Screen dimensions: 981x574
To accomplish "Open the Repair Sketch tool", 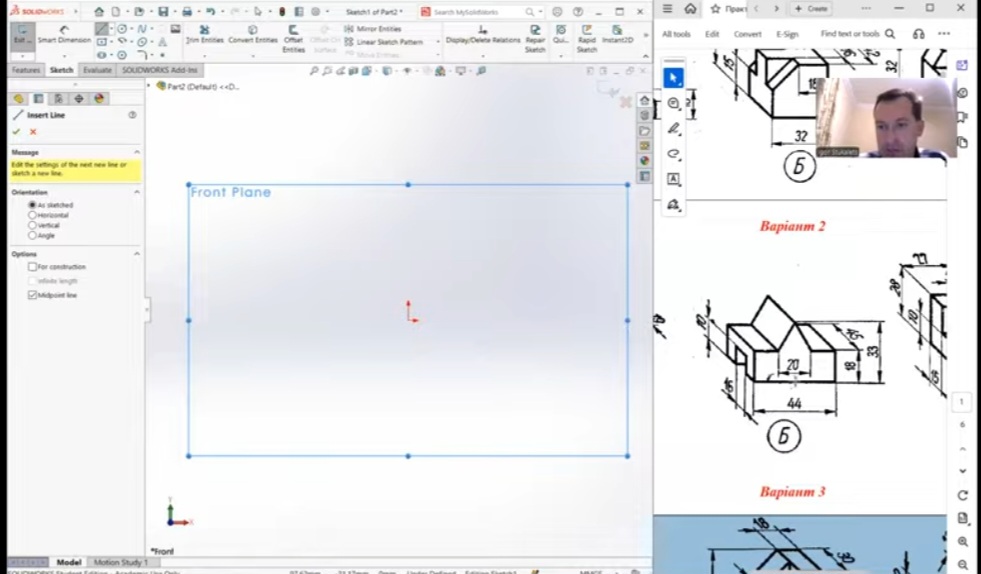I will pos(535,38).
